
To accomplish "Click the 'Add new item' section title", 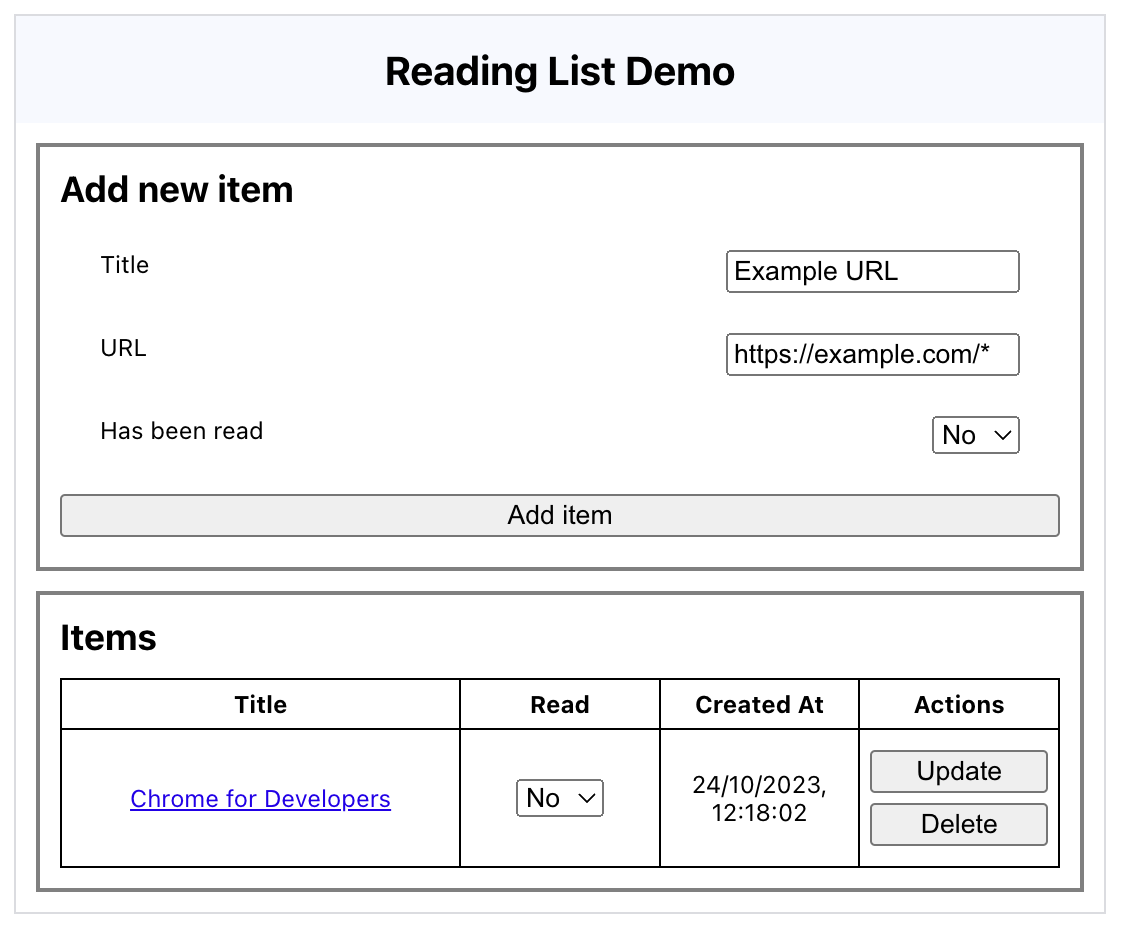I will tap(177, 189).
